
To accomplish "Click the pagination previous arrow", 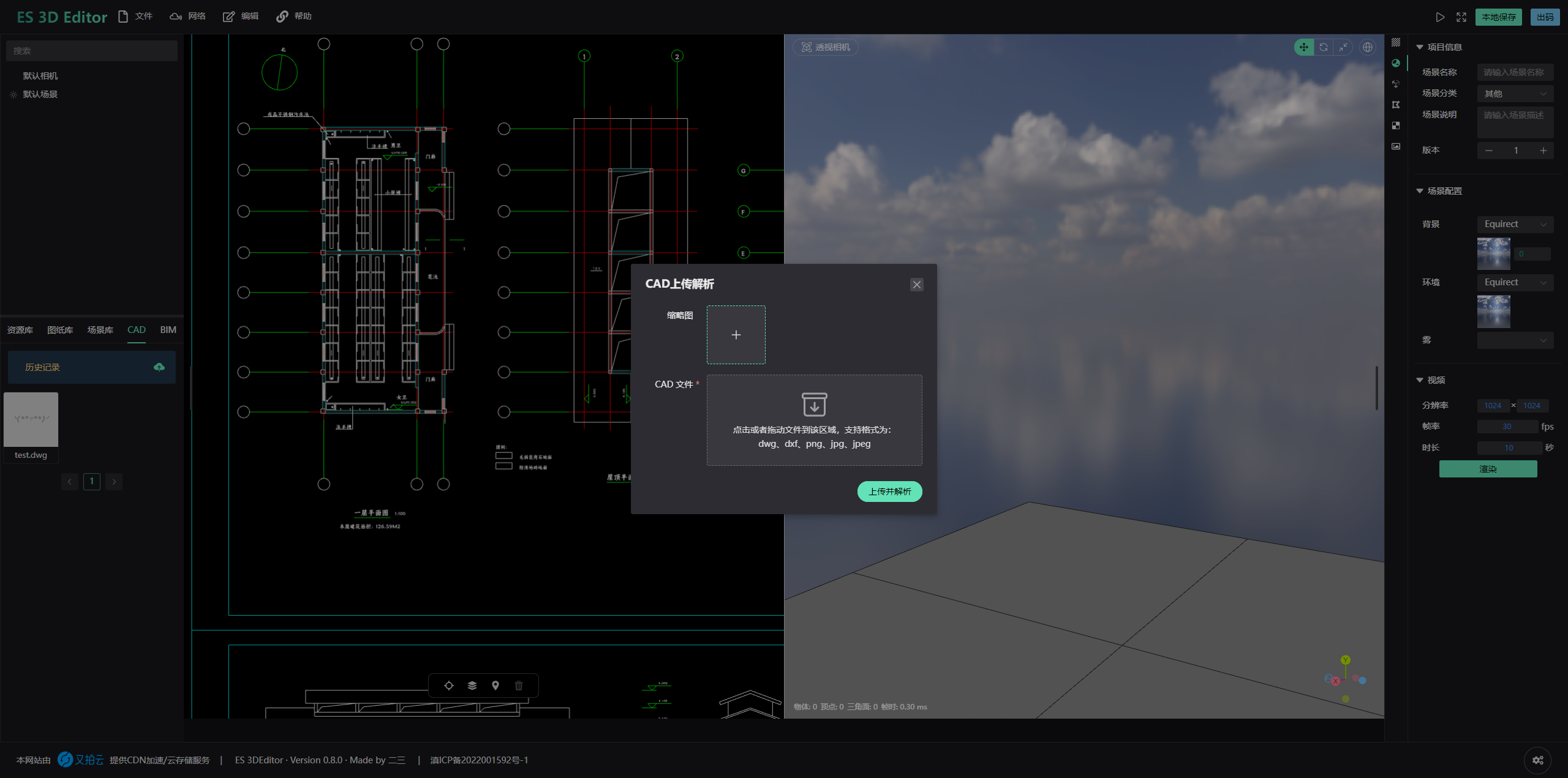I will pos(70,482).
